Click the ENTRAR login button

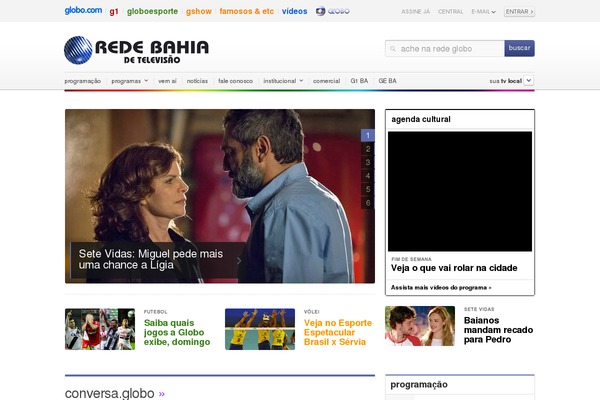pos(519,12)
